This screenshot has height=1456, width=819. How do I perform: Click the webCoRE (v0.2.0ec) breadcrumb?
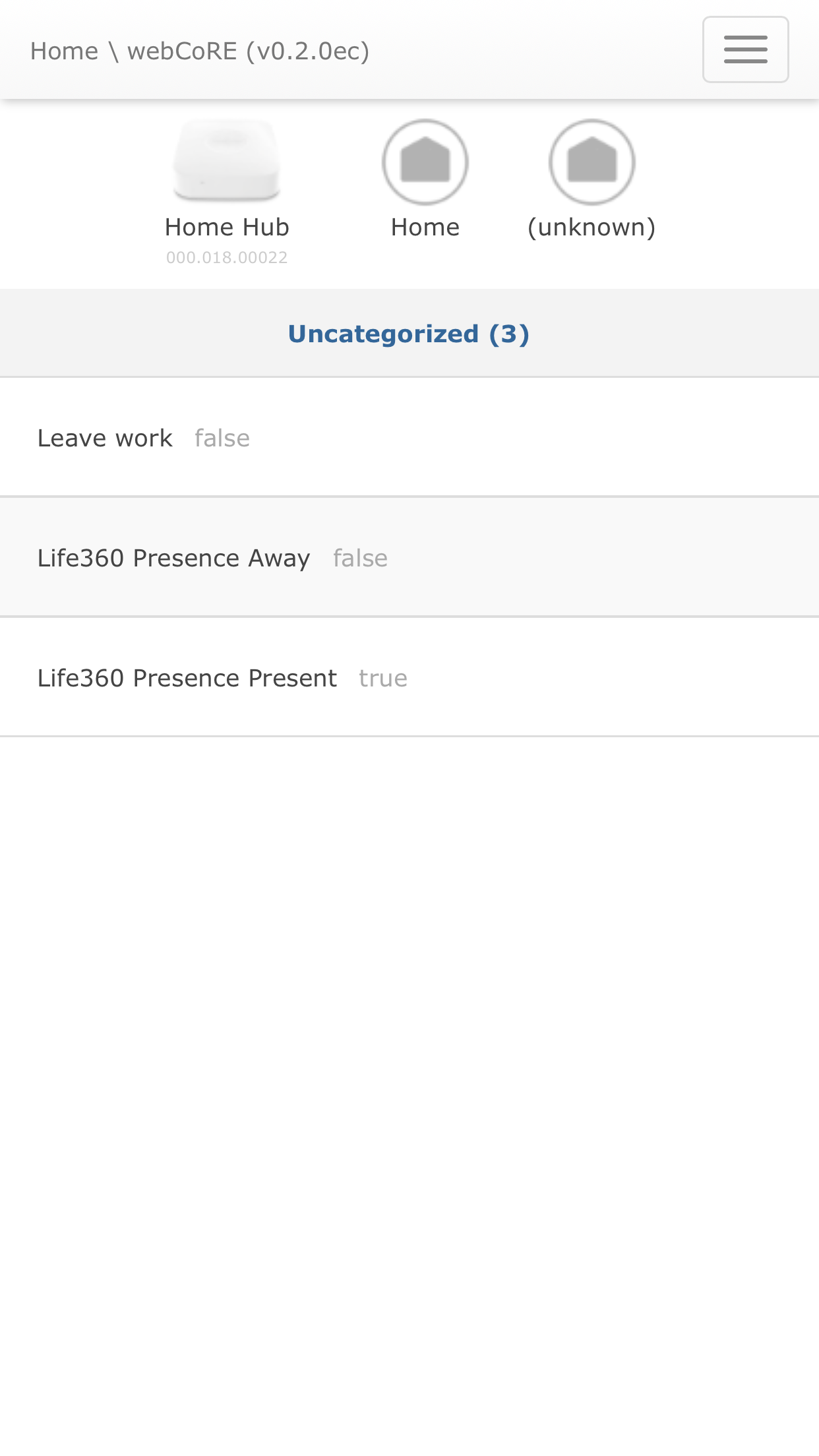[248, 51]
